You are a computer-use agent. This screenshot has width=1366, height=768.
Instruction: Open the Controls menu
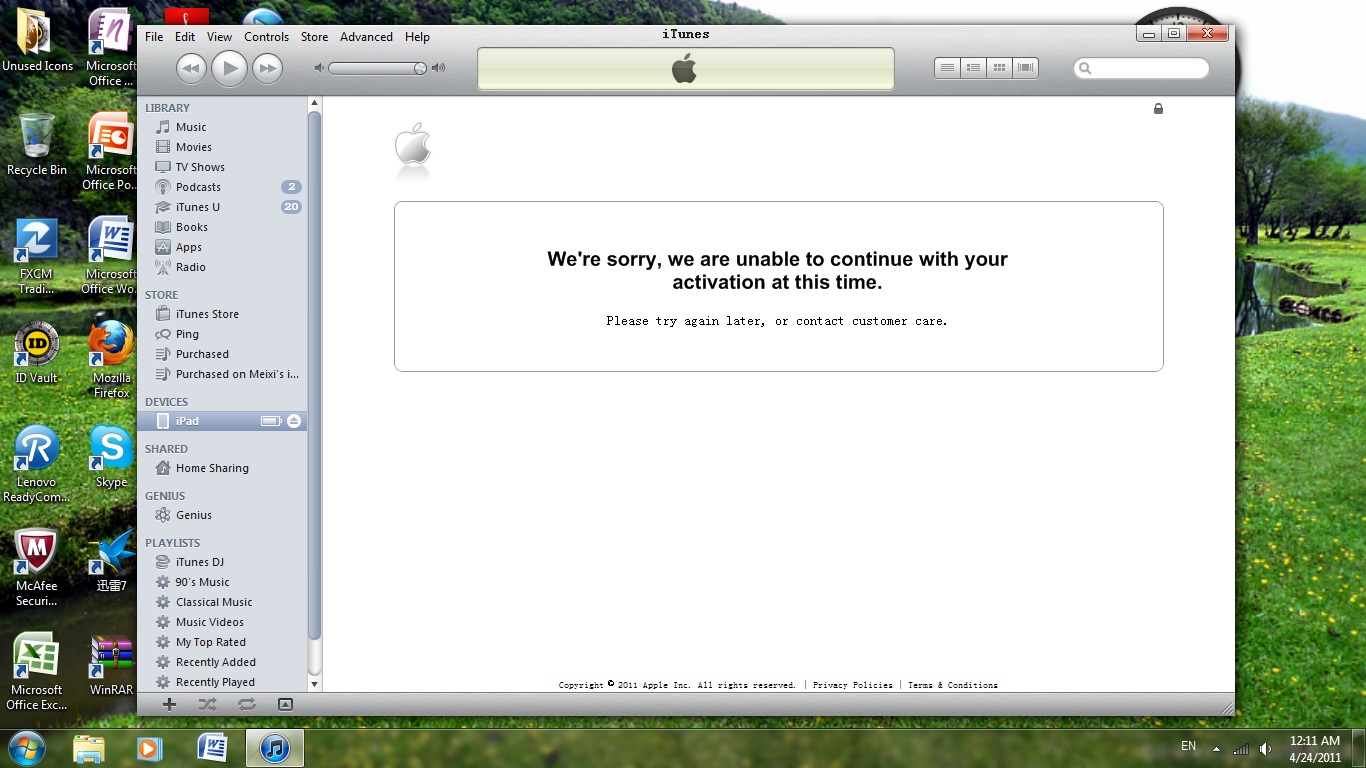pos(267,37)
